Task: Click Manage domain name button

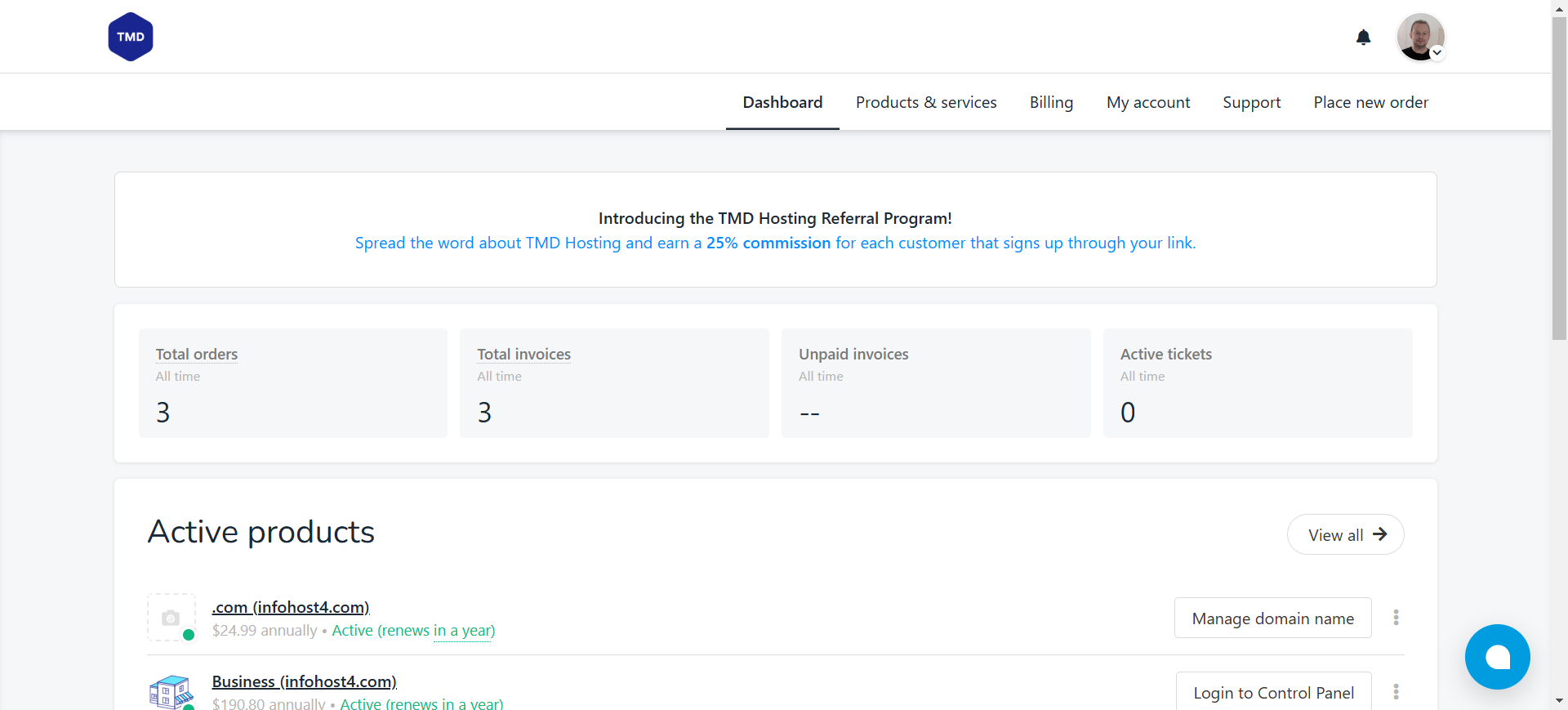Action: [1272, 618]
